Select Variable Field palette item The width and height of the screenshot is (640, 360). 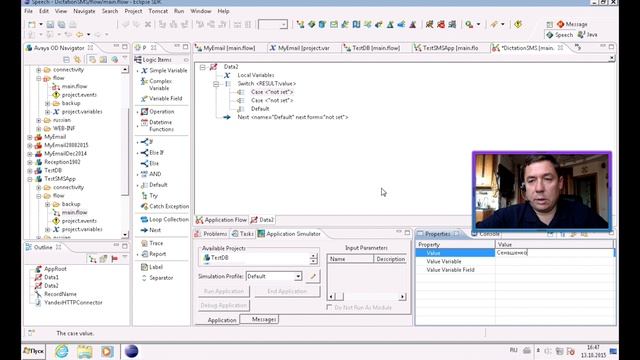click(162, 98)
